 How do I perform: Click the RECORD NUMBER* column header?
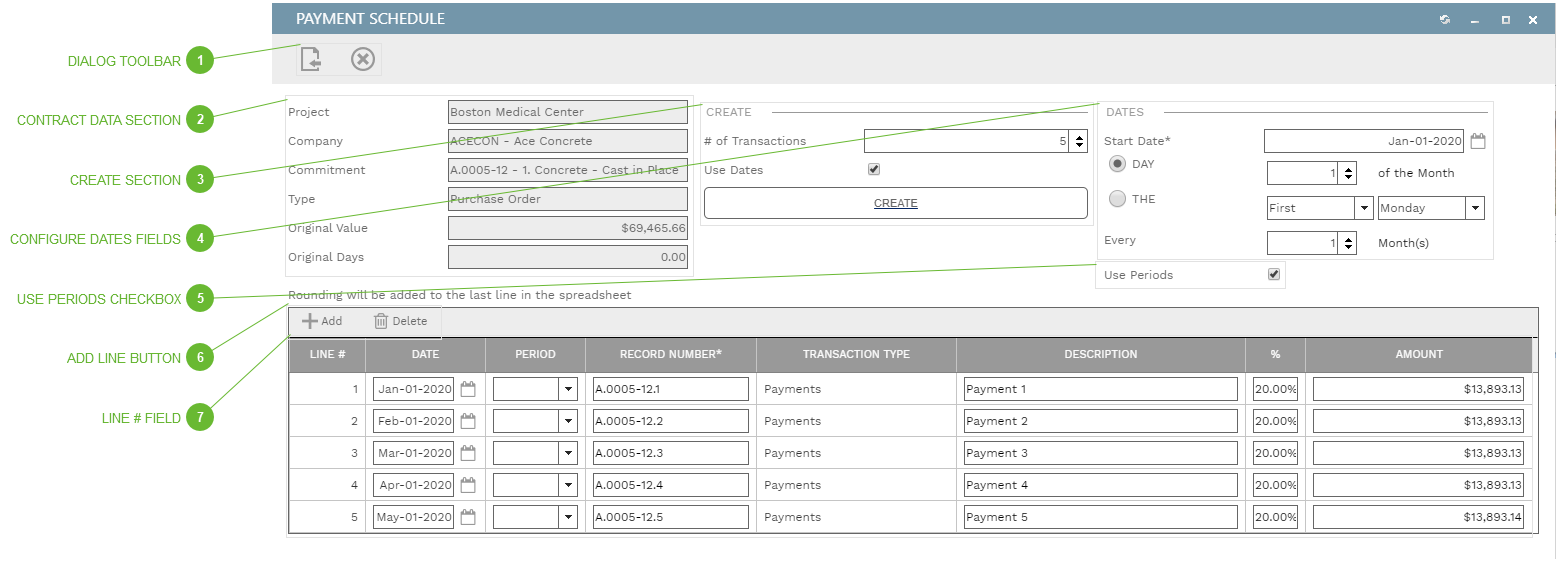[671, 354]
